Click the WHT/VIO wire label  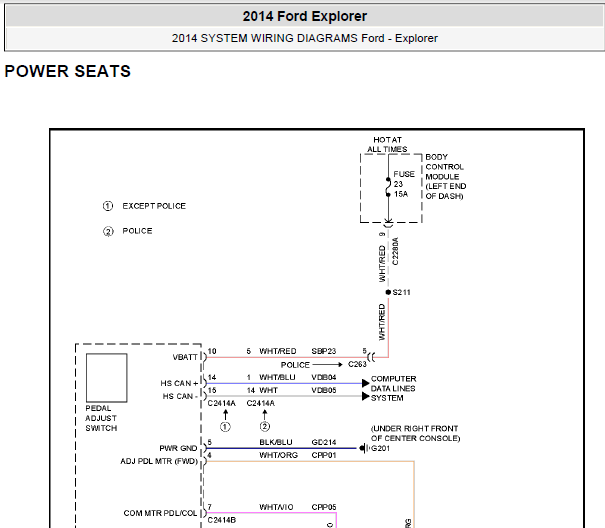click(276, 507)
